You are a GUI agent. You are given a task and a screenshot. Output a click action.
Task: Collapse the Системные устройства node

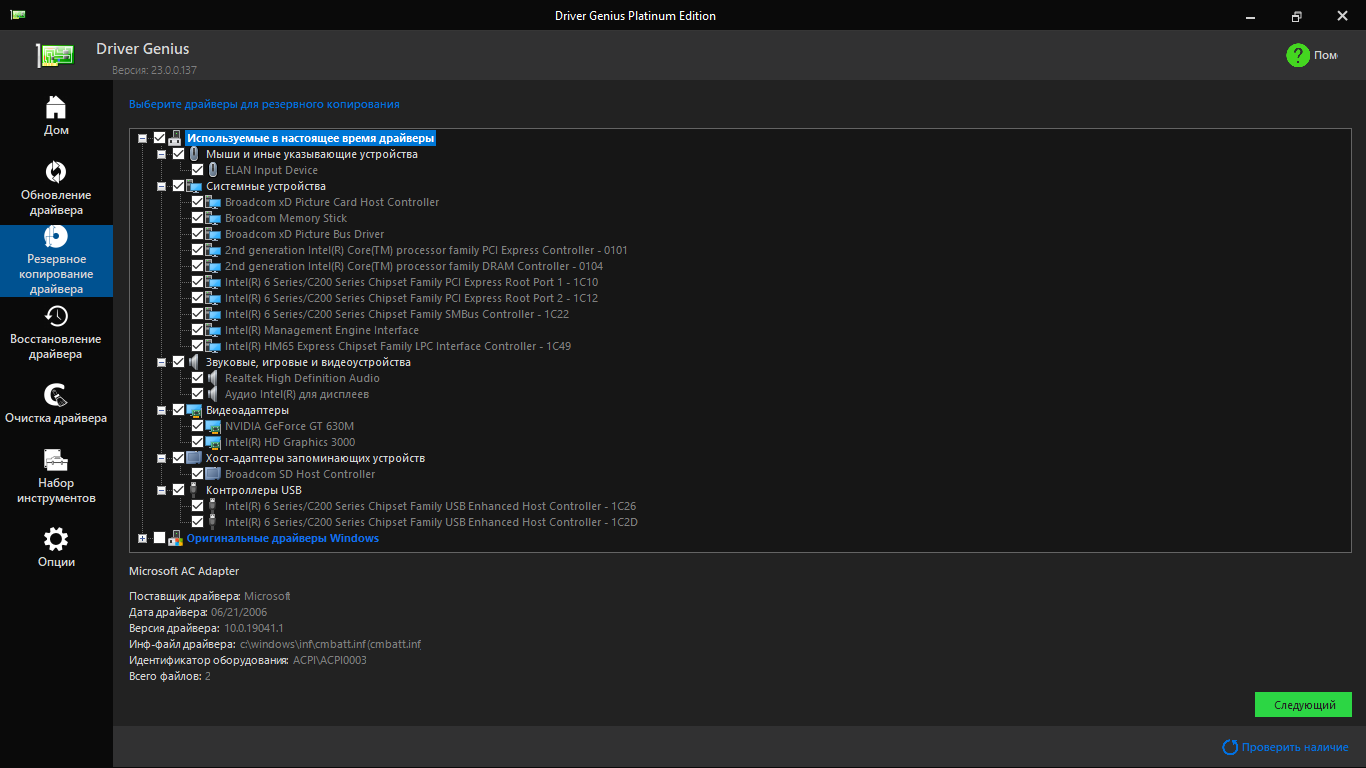[162, 186]
